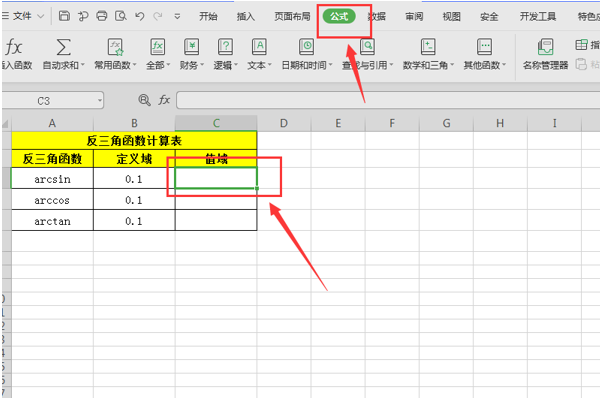This screenshot has width=602, height=398.
Task: Switch to the 安全 tab
Action: (489, 17)
